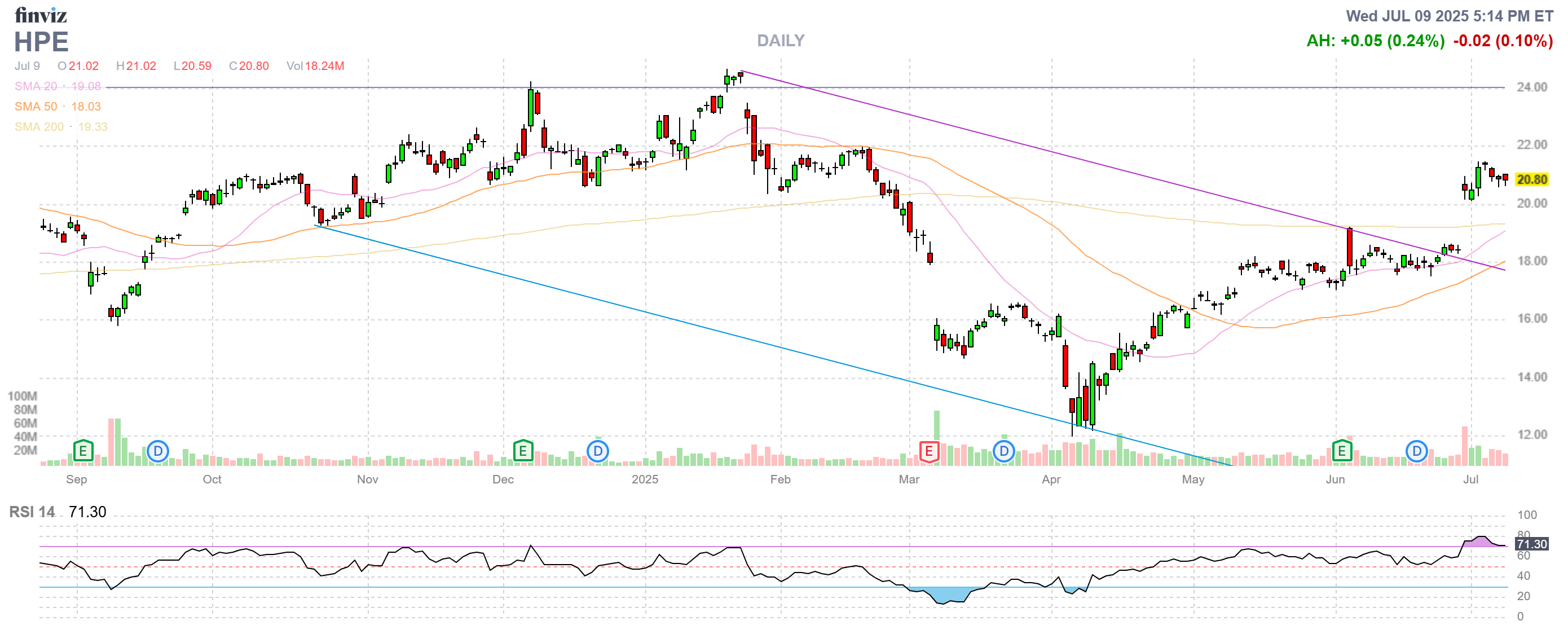This screenshot has height=634, width=1568.
Task: Click the green earnings marker in December
Action: pyautogui.click(x=523, y=451)
